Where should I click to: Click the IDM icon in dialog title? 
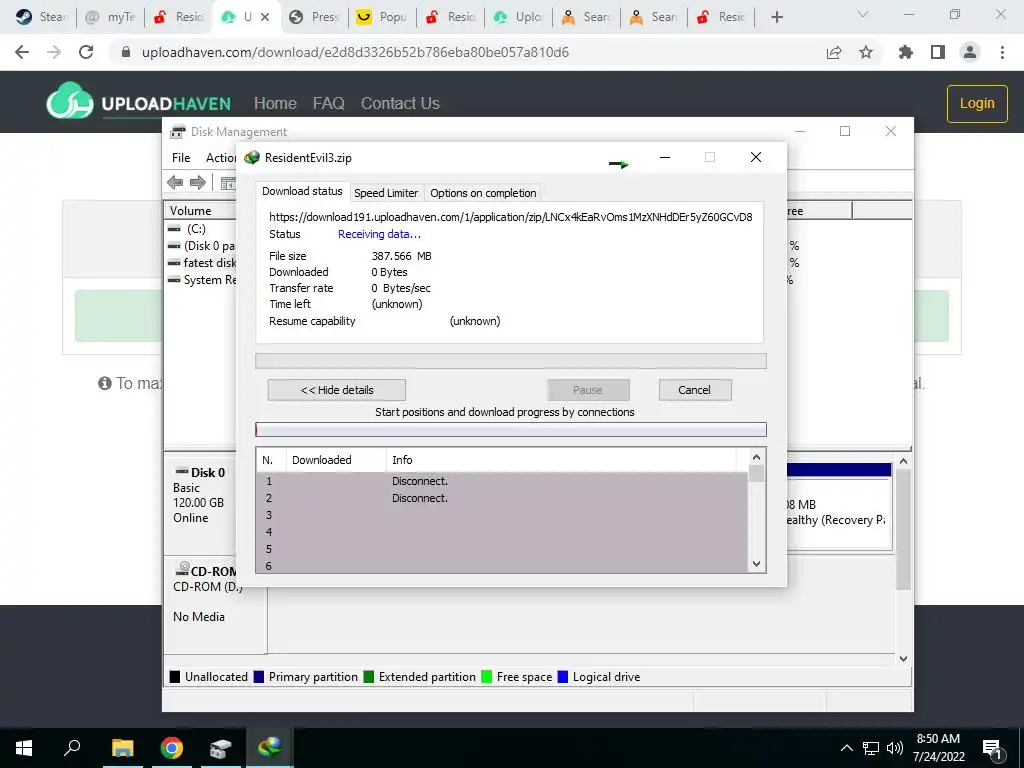(251, 157)
